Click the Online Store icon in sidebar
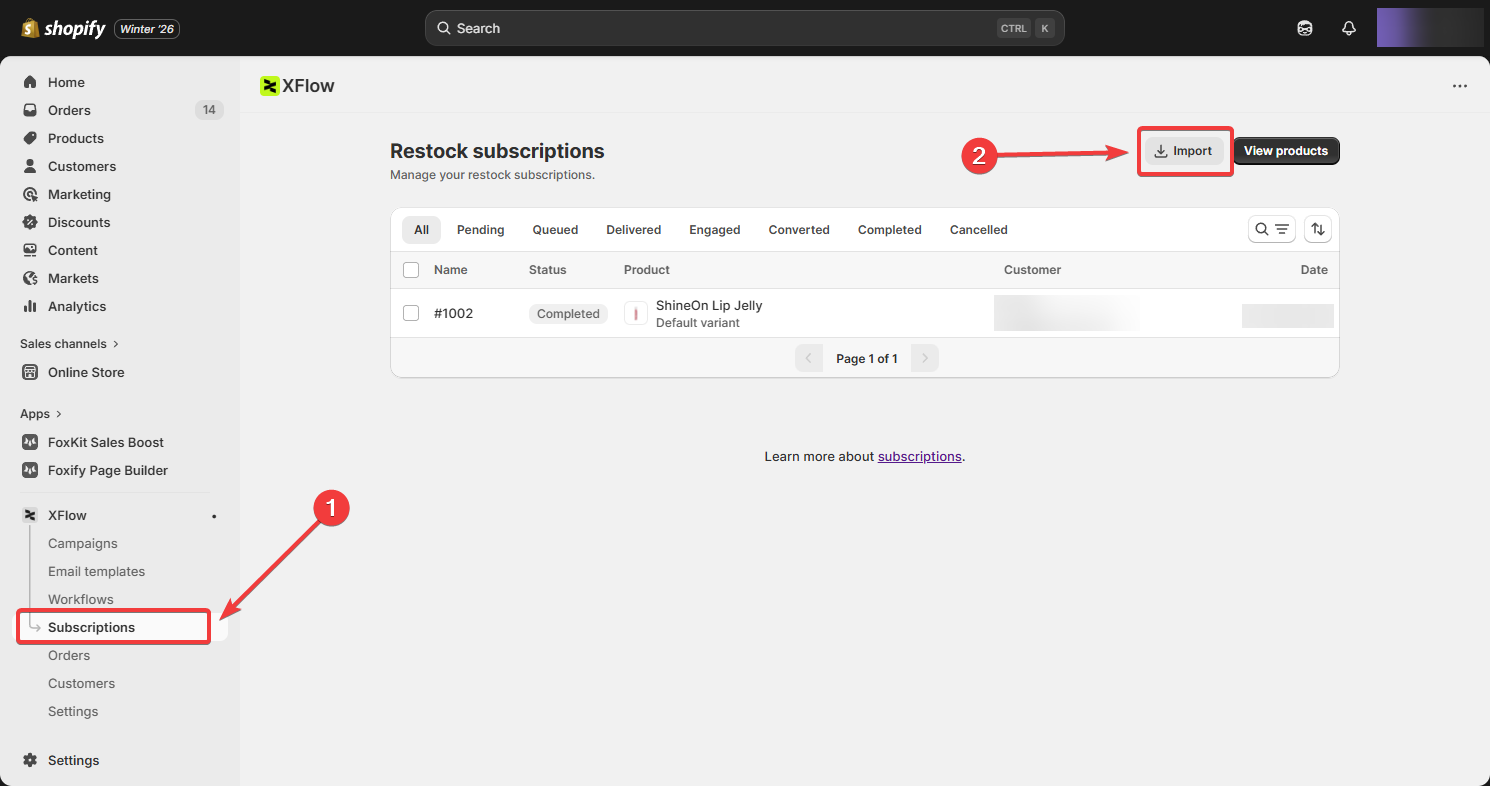 (x=30, y=372)
